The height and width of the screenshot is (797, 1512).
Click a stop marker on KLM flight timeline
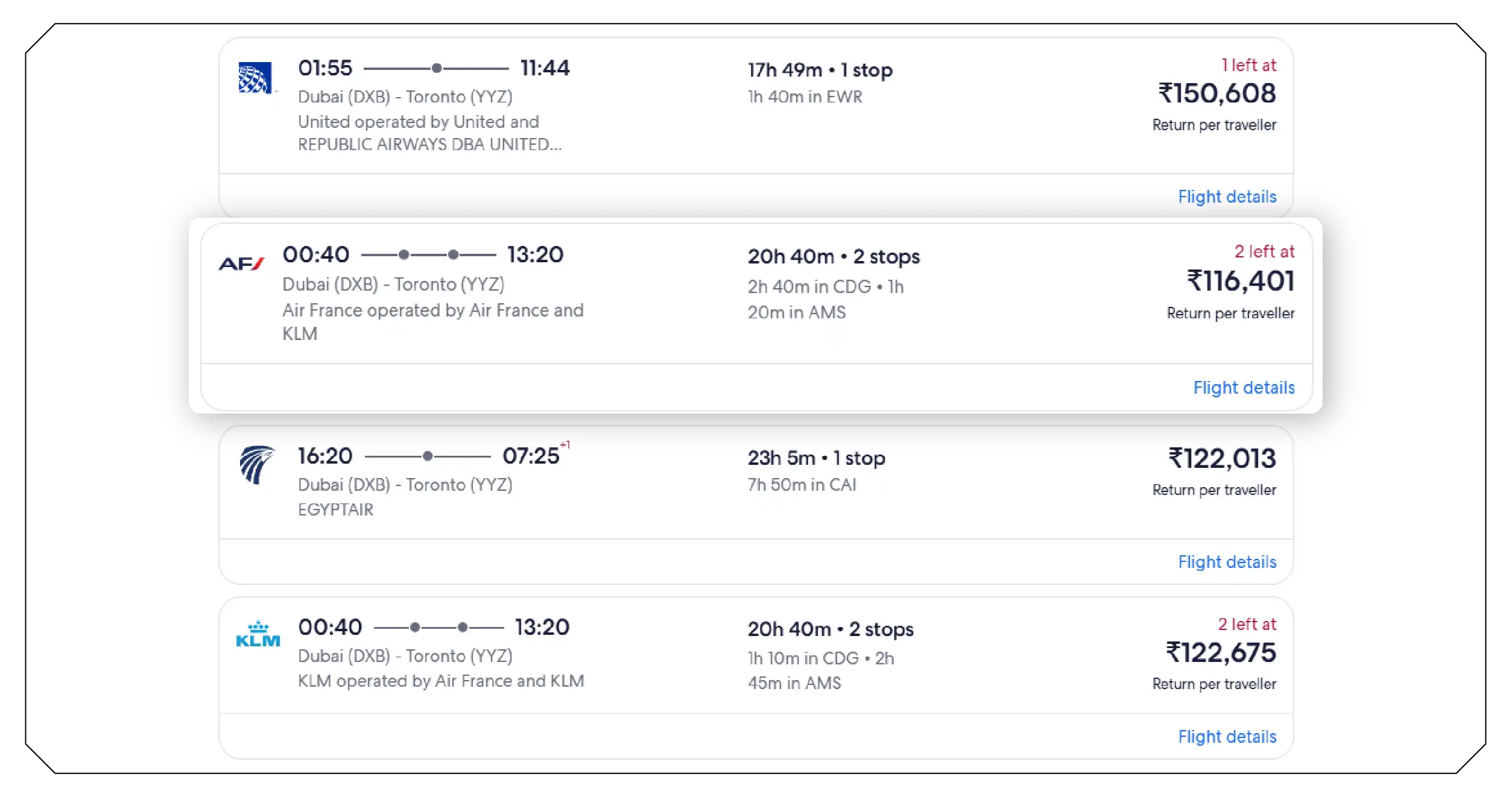(414, 628)
